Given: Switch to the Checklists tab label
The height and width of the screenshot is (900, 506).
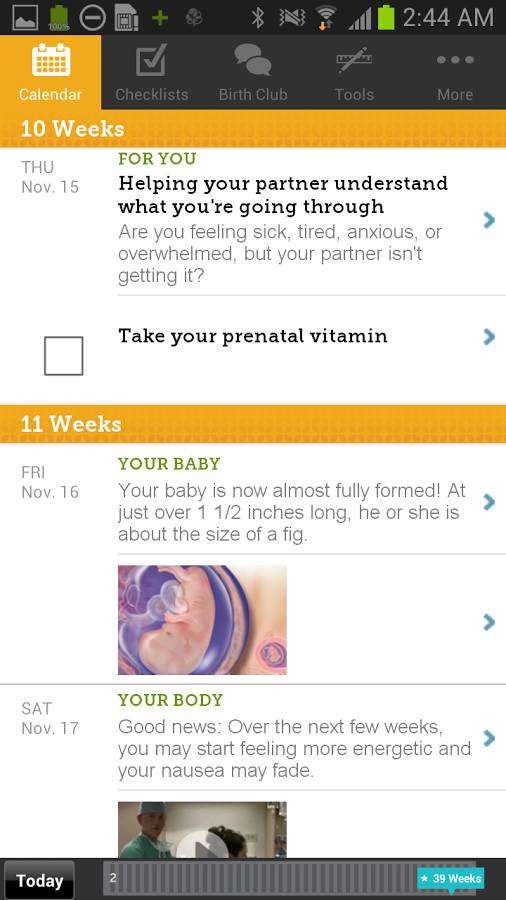Looking at the screenshot, I should 151,95.
